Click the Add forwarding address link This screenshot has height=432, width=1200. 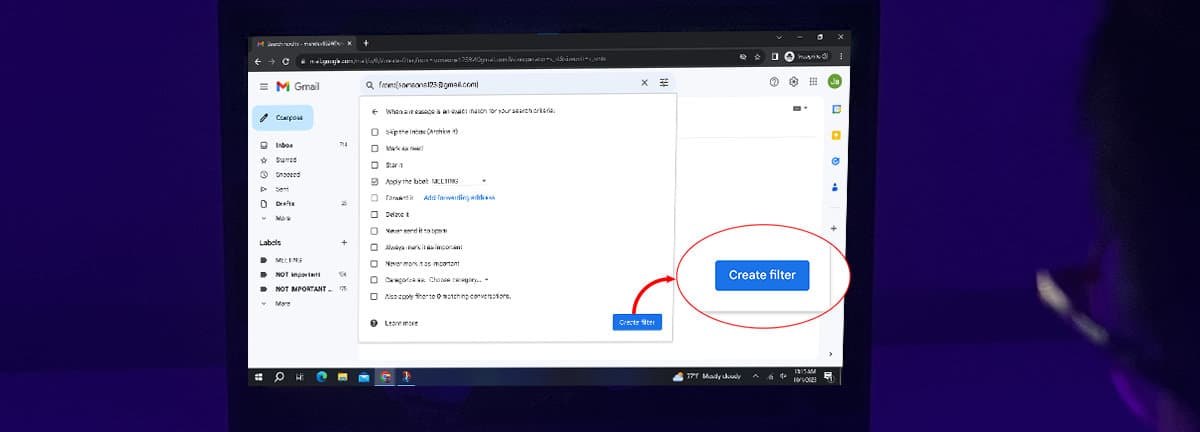[459, 198]
